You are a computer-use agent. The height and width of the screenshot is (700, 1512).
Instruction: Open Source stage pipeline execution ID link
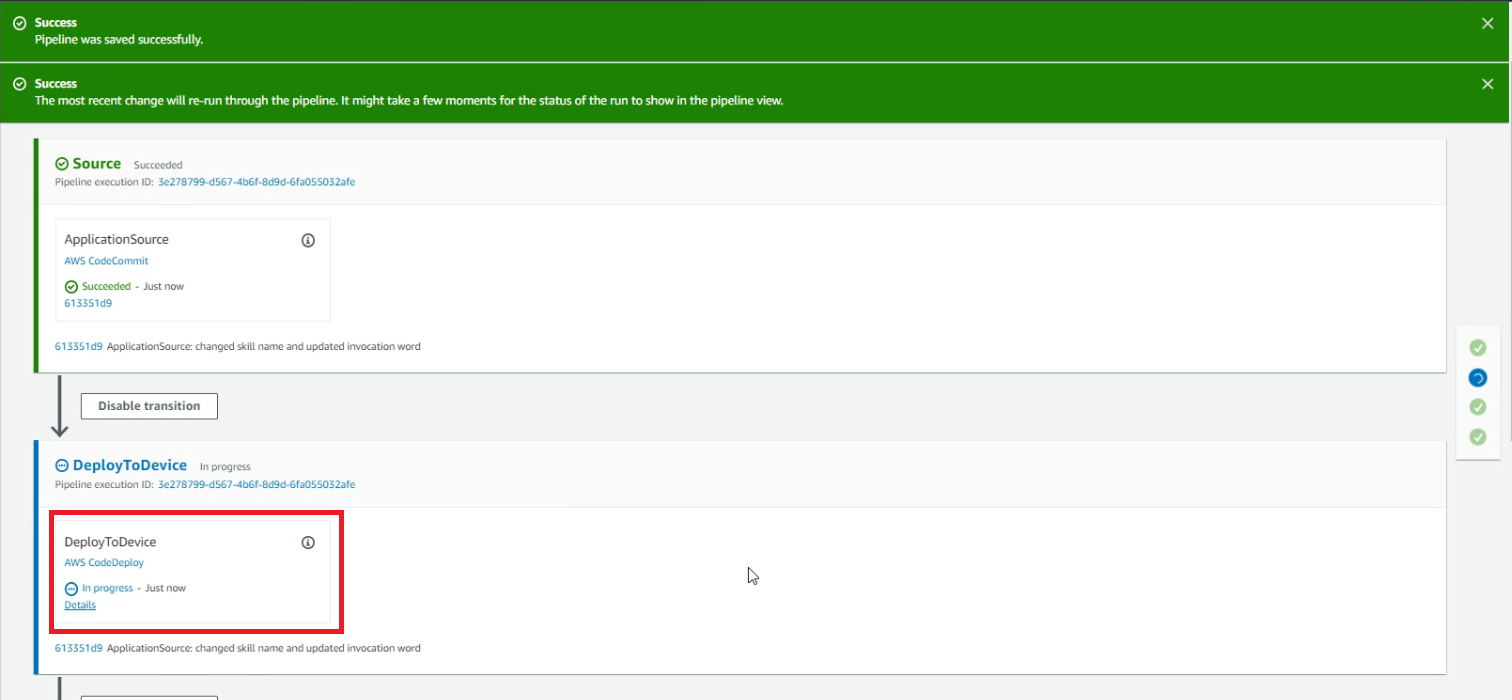(256, 182)
